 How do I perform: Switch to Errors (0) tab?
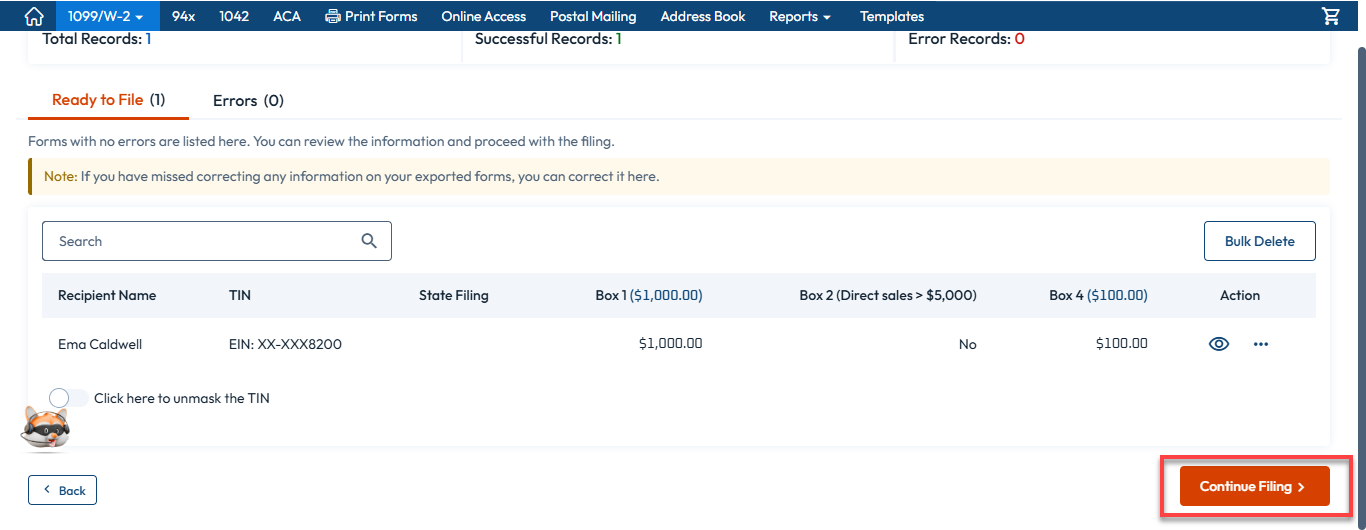pos(248,100)
